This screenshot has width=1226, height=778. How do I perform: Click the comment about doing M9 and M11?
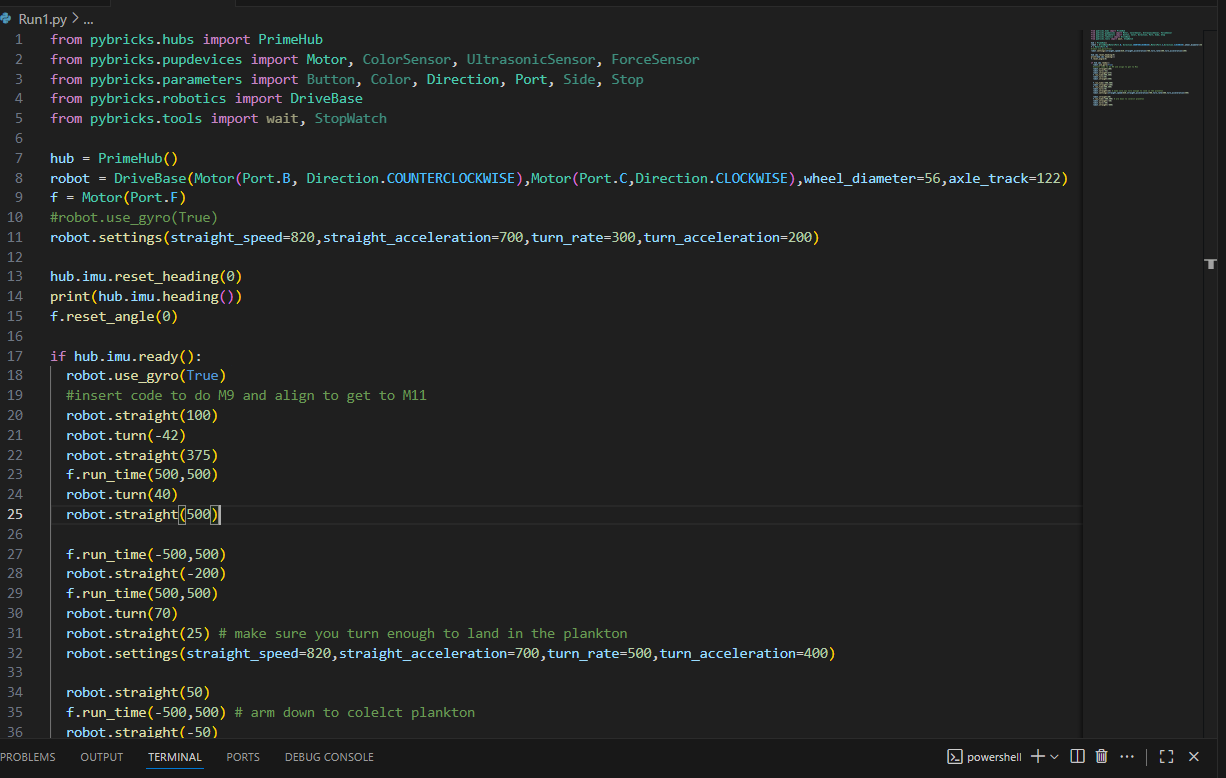pyautogui.click(x=246, y=395)
